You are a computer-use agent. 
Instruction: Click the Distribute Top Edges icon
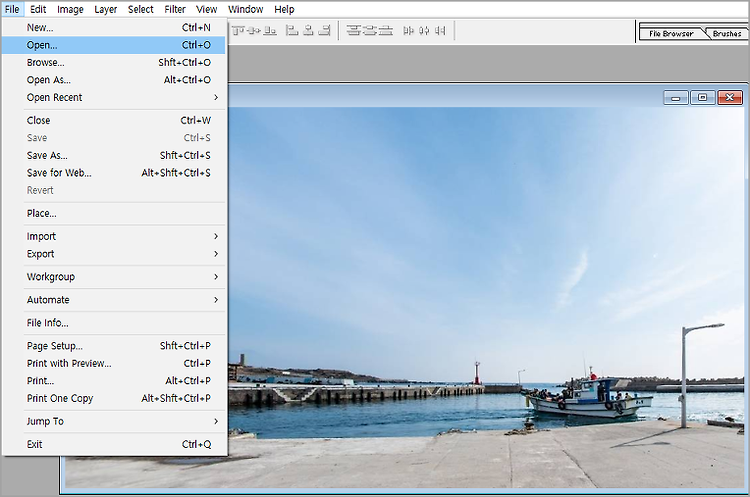353,31
